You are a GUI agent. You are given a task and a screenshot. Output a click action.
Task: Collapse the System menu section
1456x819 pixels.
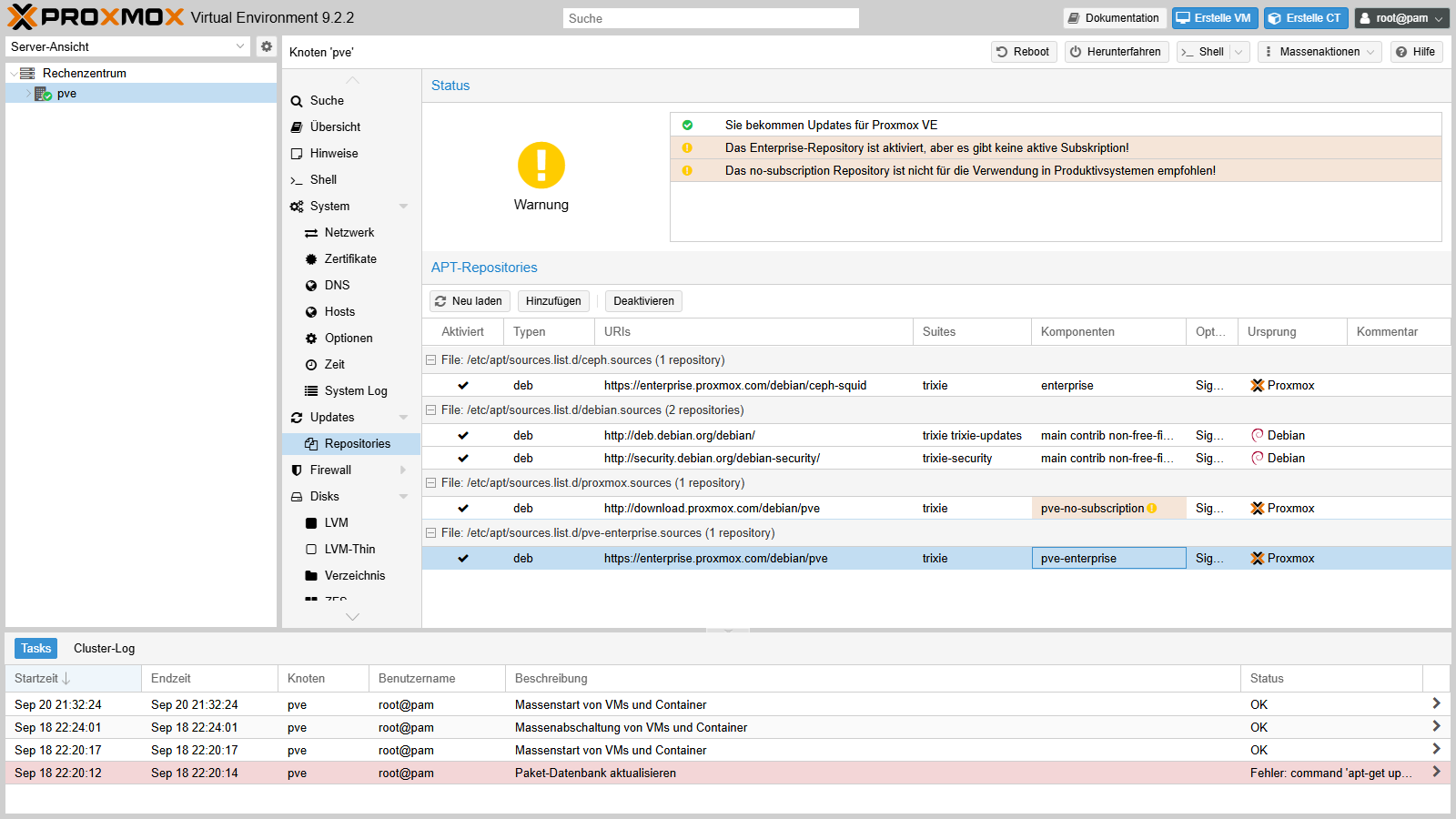click(403, 207)
